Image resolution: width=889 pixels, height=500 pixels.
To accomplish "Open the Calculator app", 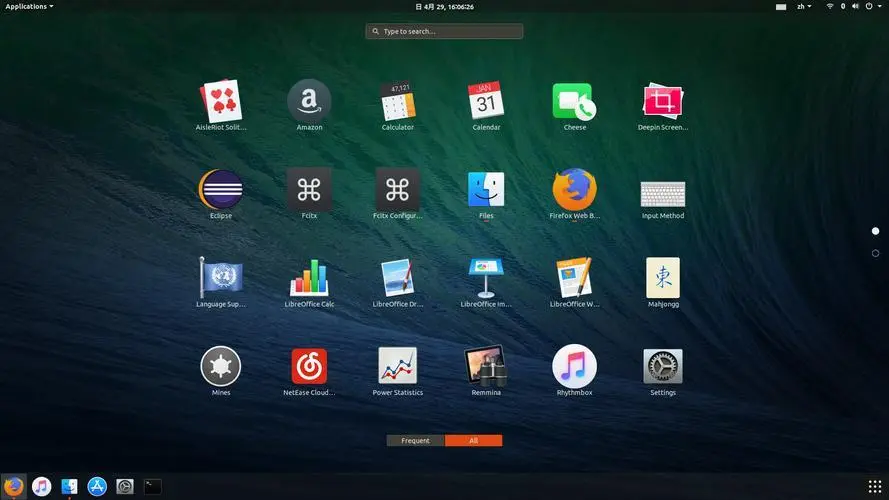I will (x=397, y=101).
